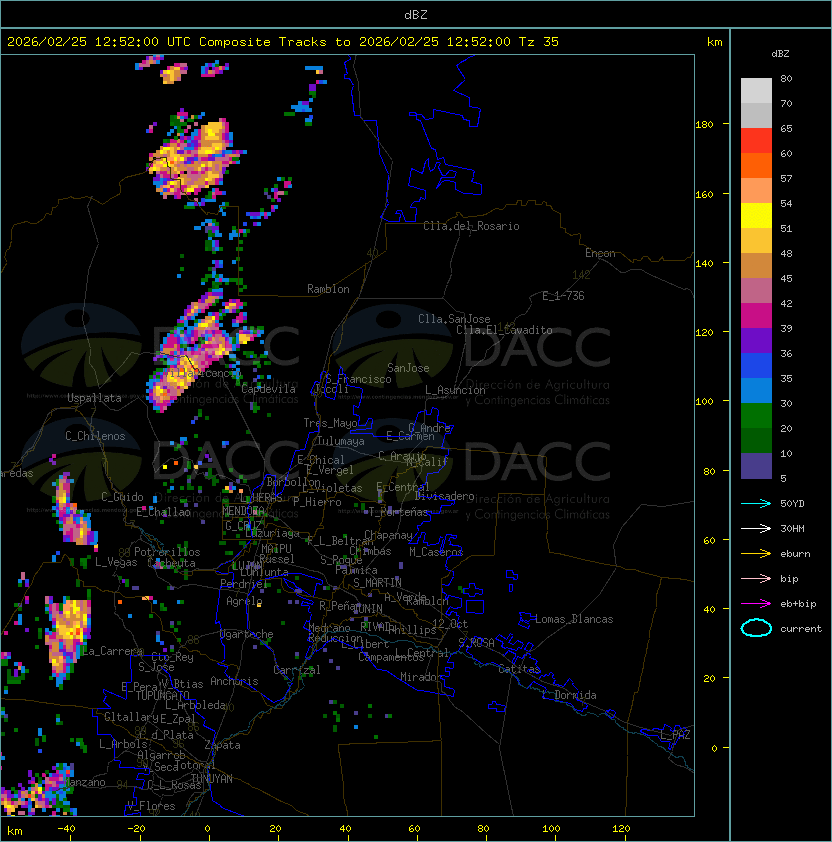Screen dimensions: 832x842
Task: Click the S_Francisco map label
Action: coord(358,379)
